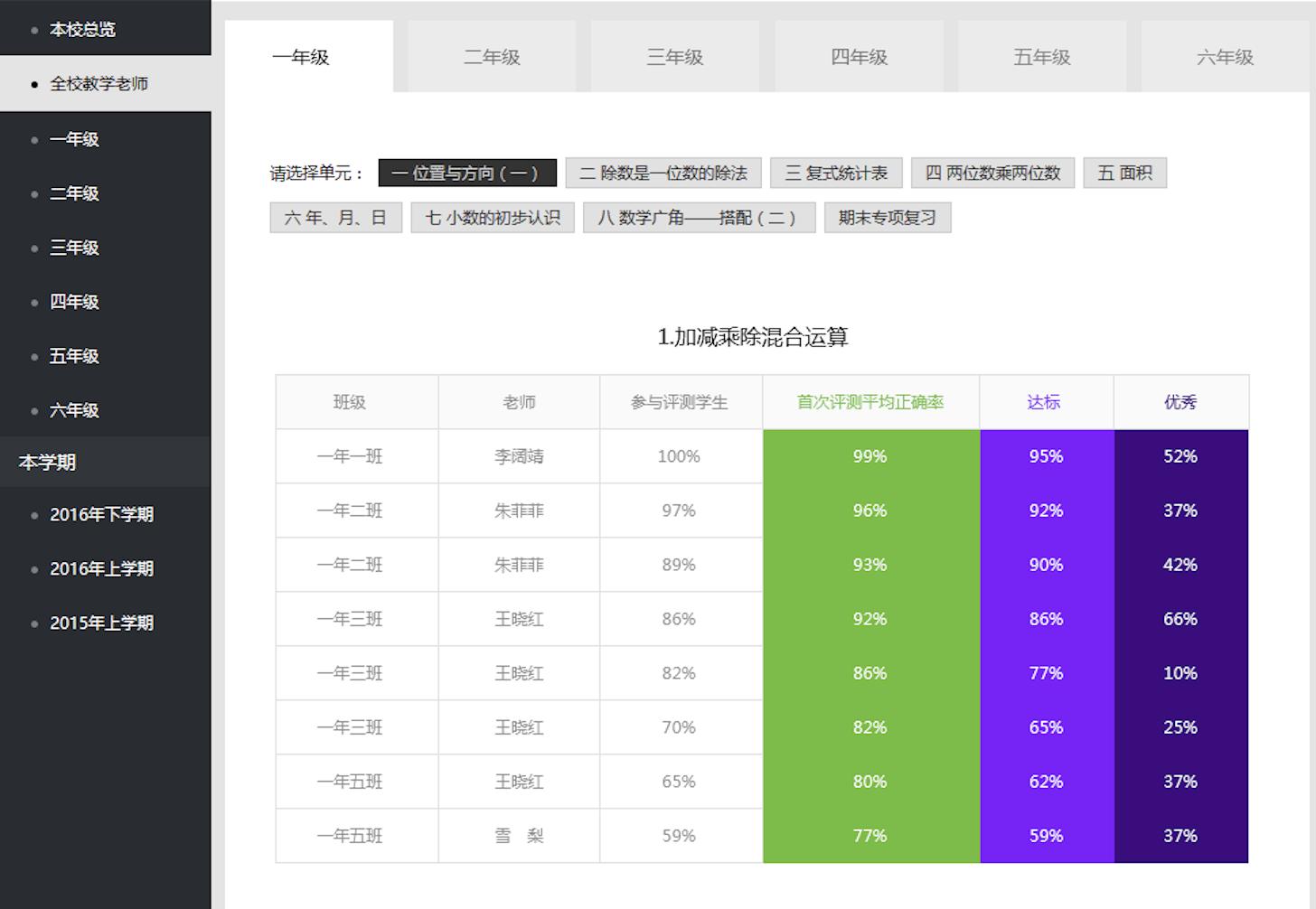1316x909 pixels.
Task: Select unit 一 位置与方向(一)
Action: [466, 173]
